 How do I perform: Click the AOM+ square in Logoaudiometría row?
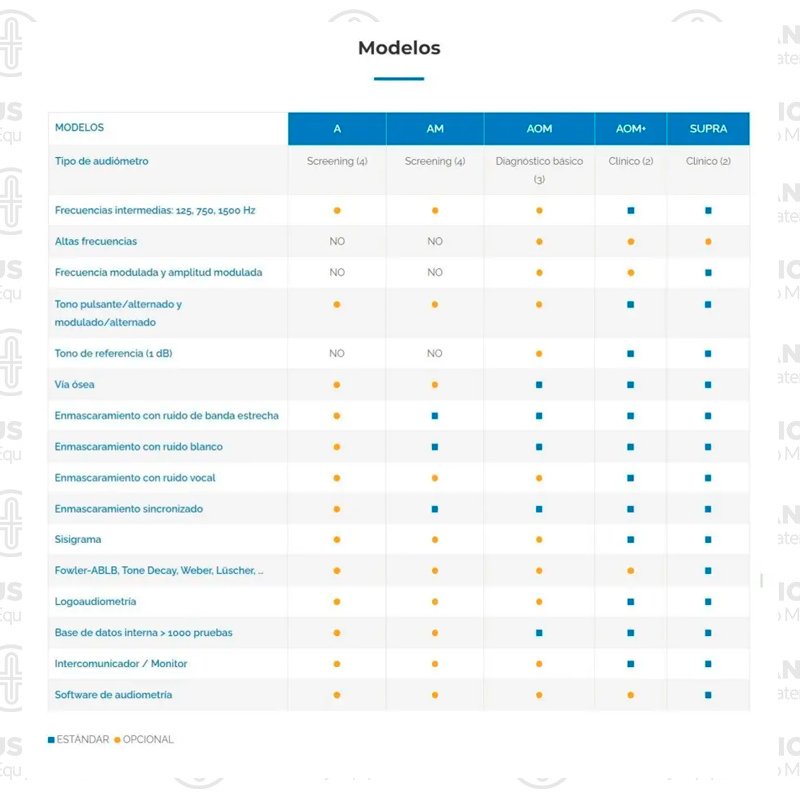630,602
